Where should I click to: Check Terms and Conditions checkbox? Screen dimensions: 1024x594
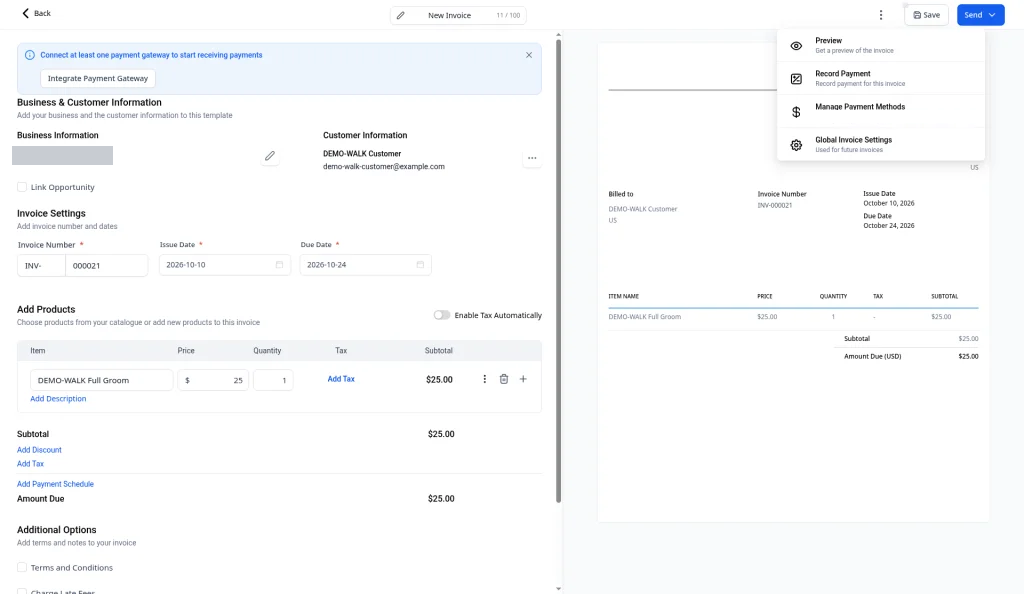click(22, 567)
